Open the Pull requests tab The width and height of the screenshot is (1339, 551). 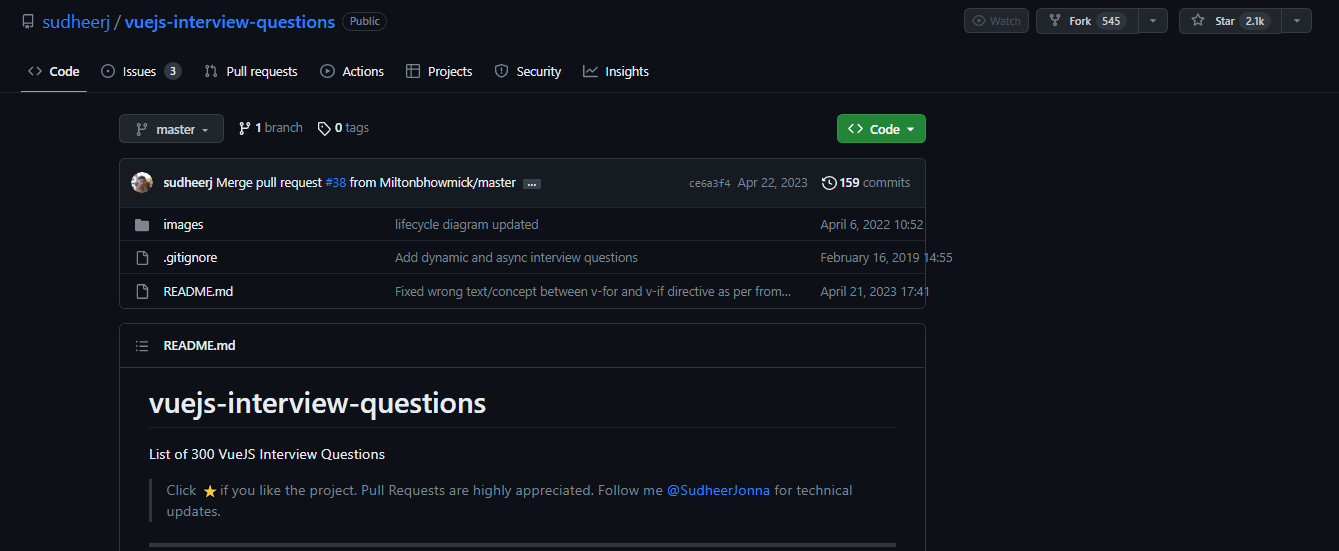click(x=251, y=71)
